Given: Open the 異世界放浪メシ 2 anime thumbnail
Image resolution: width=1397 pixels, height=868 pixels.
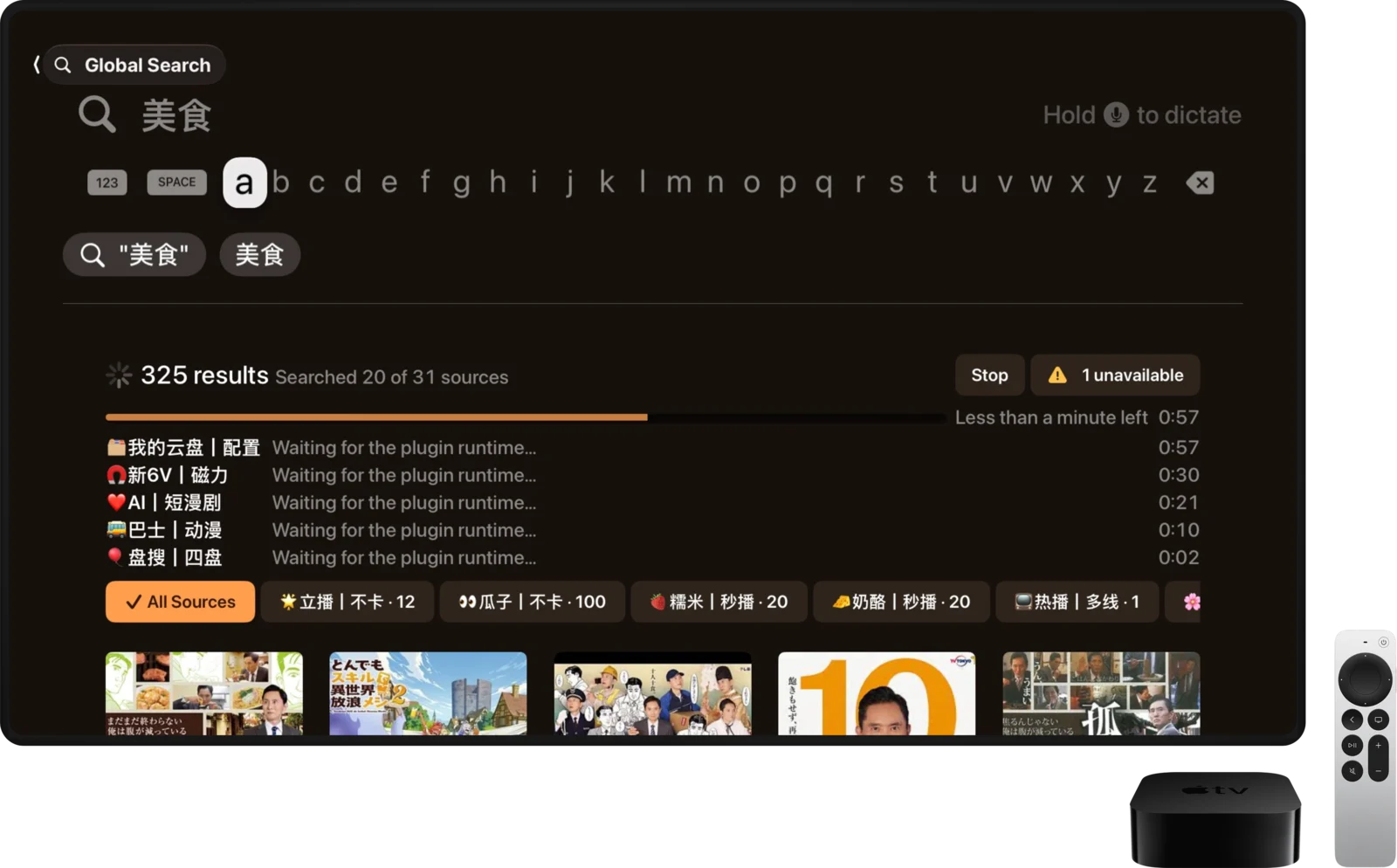Looking at the screenshot, I should [428, 693].
